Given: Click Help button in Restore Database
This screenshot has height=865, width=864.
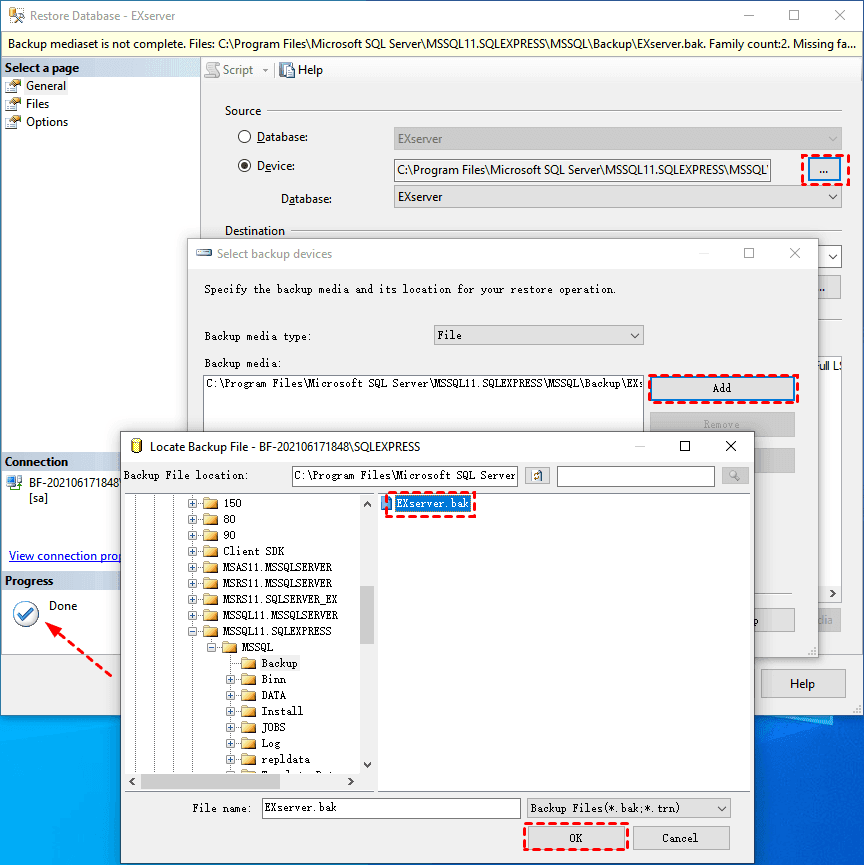Looking at the screenshot, I should pyautogui.click(x=802, y=684).
